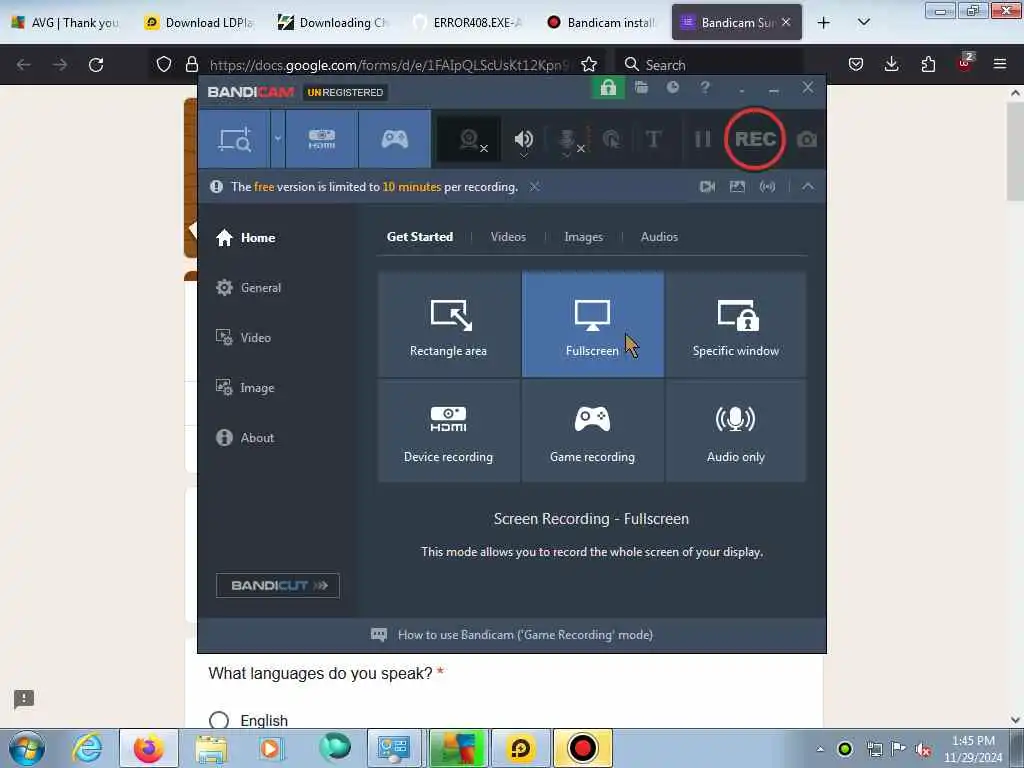Image resolution: width=1024 pixels, height=768 pixels.
Task: Open output folder icon in Bandicam title bar
Action: [641, 88]
